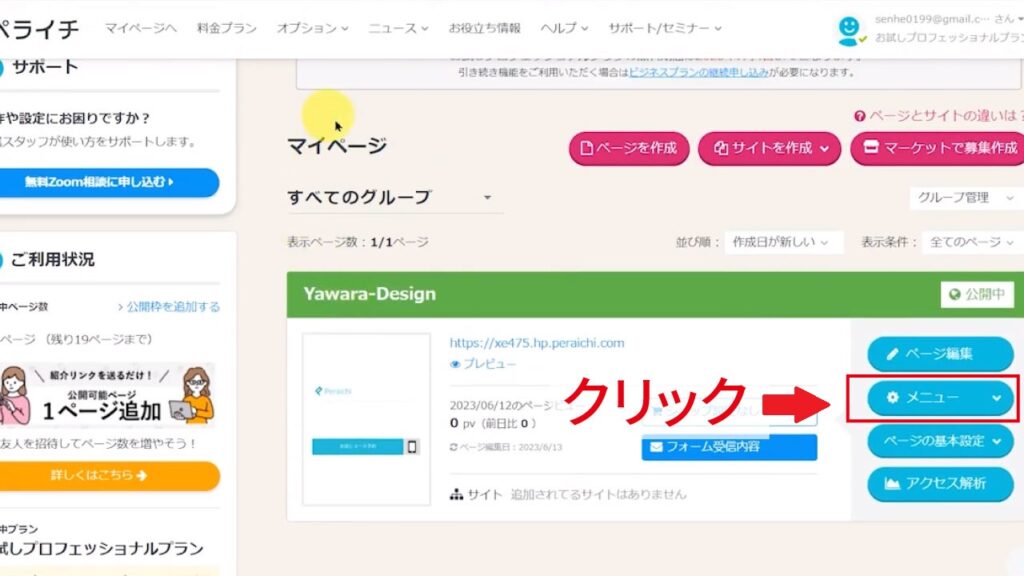This screenshot has height=576, width=1024.
Task: Open the xe475.hp.peraichi.com page URL
Action: [x=537, y=343]
